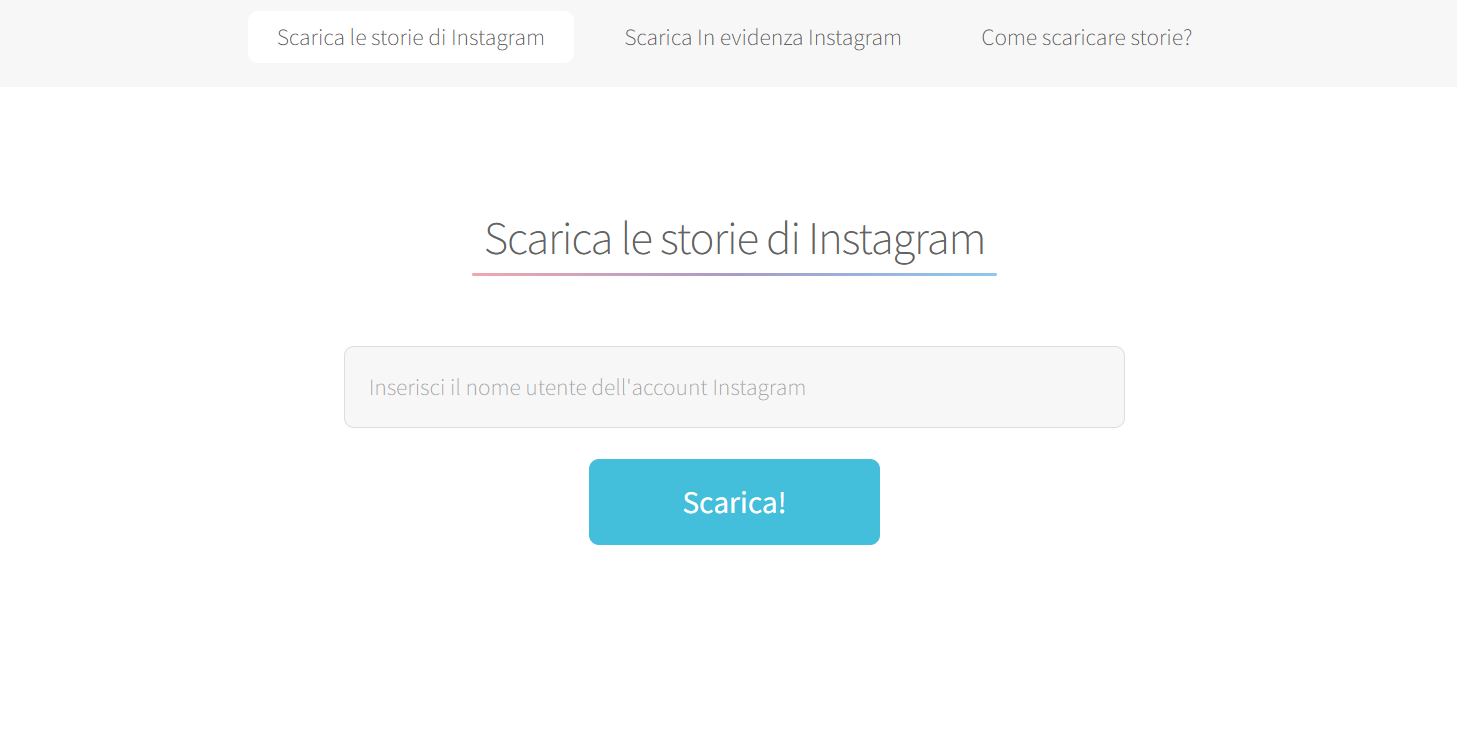Open the 'Come scaricare storie?' tab
This screenshot has height=733, width=1457.
point(1086,37)
